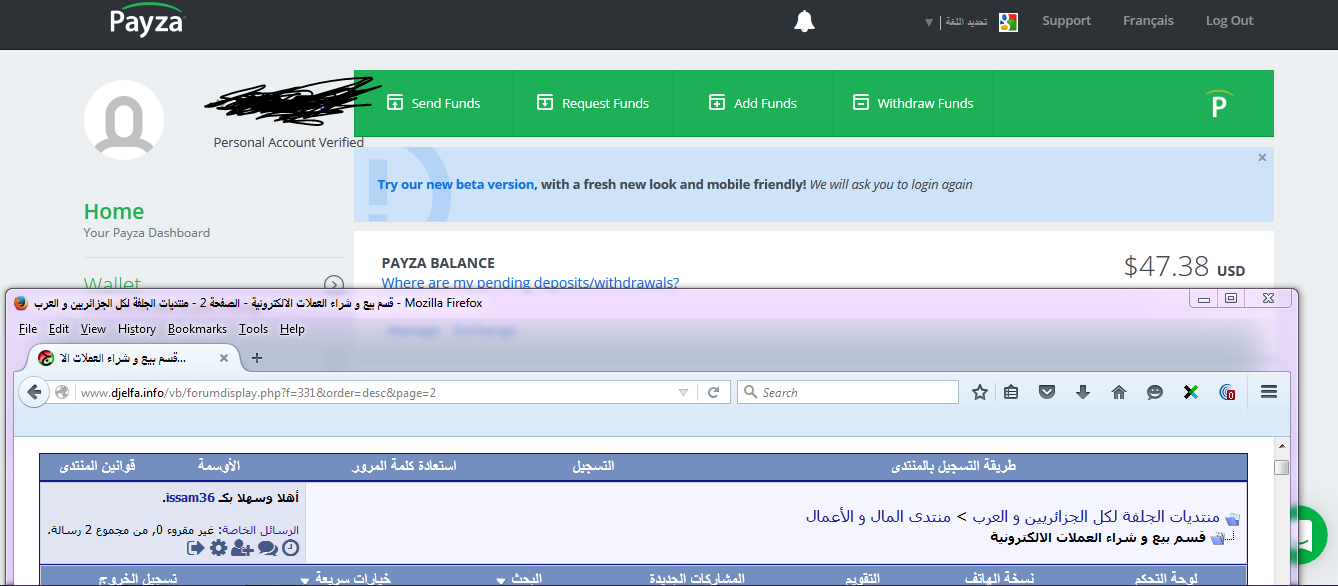Open the Firefox File menu
This screenshot has height=586, width=1338.
click(x=28, y=329)
